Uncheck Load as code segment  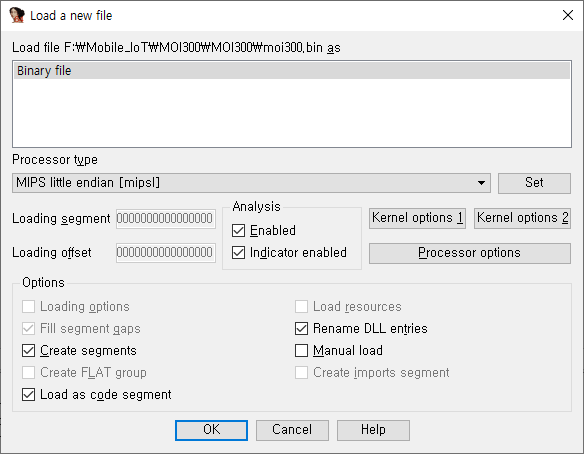click(x=28, y=394)
